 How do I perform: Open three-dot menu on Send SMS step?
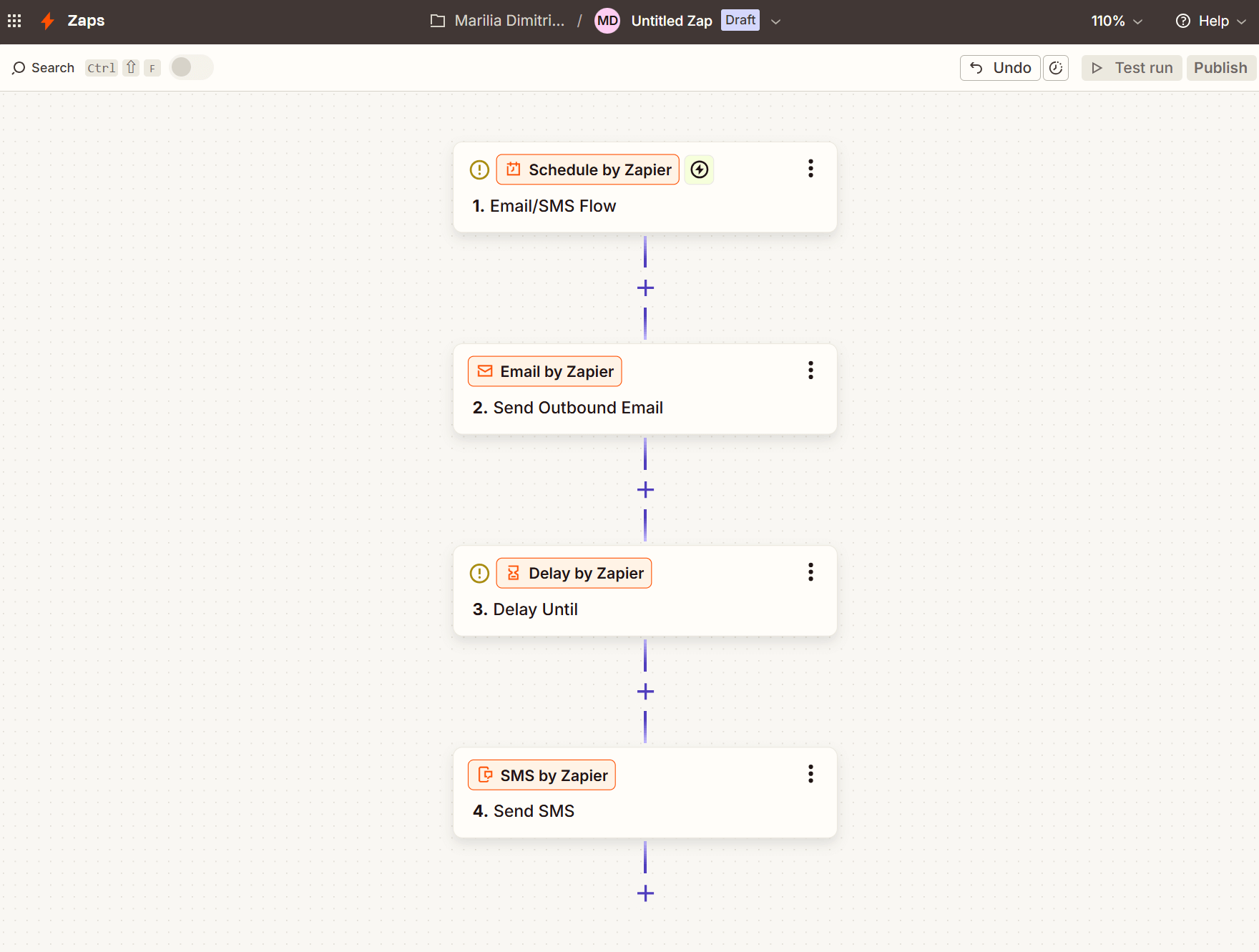pos(810,774)
